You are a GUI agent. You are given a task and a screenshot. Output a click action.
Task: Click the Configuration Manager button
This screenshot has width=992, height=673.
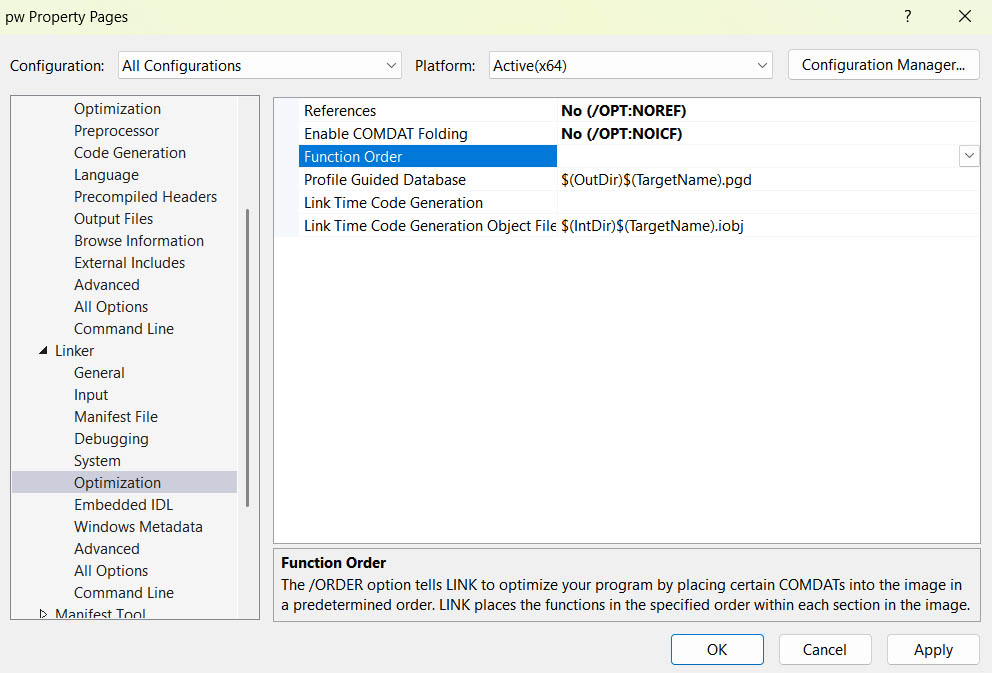883,65
